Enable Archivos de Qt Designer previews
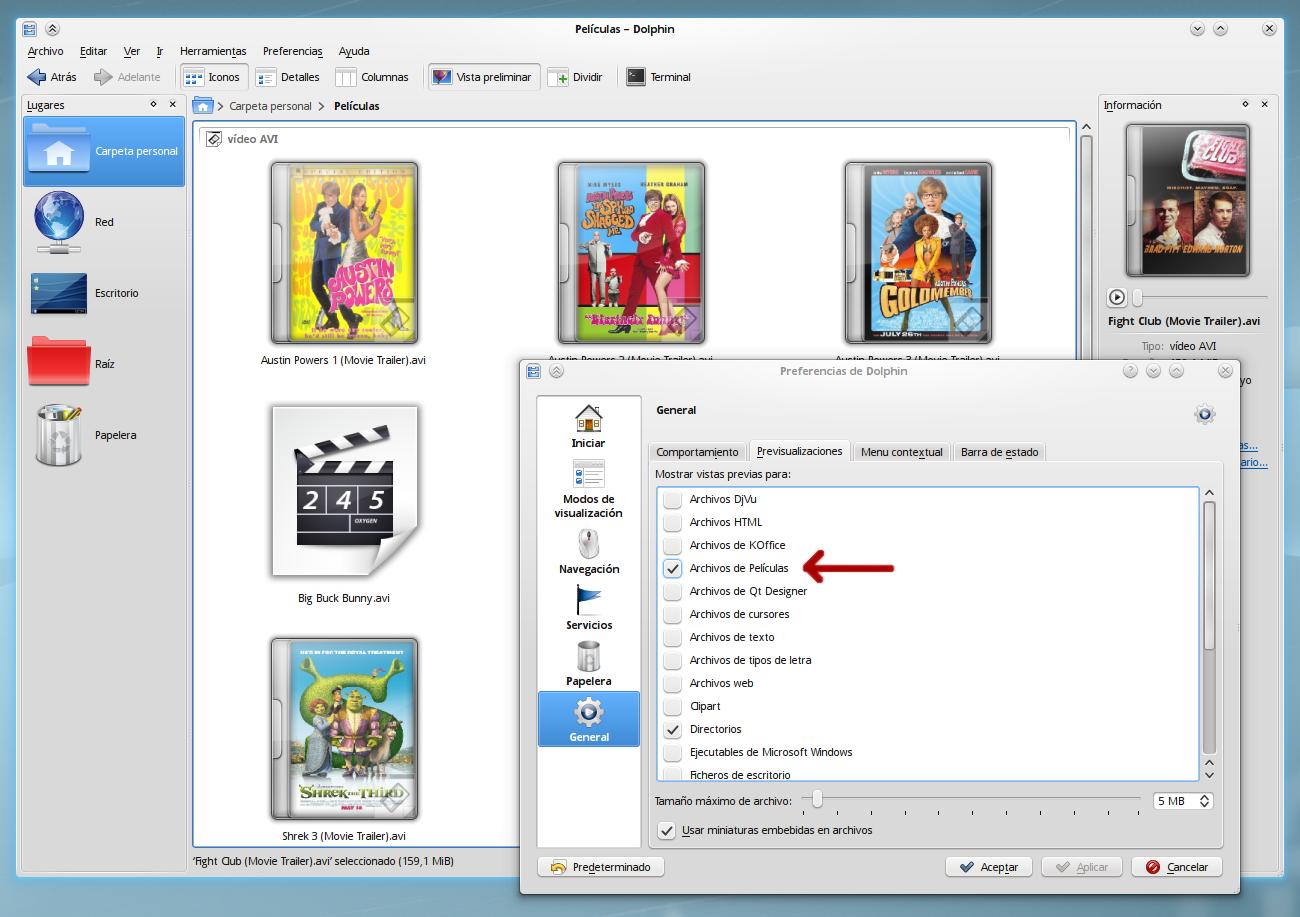 click(x=673, y=591)
